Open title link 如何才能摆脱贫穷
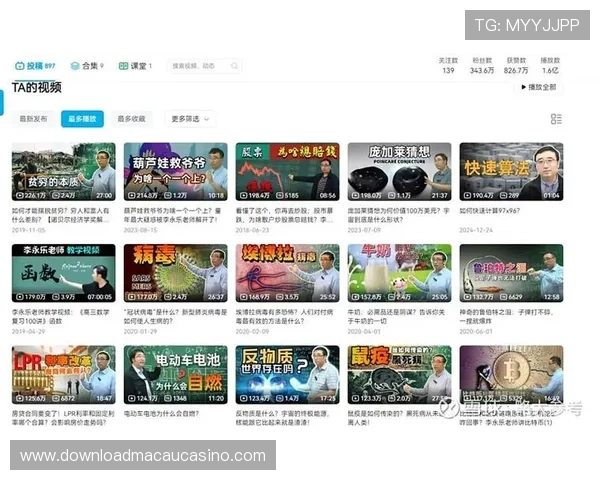 click(x=61, y=215)
